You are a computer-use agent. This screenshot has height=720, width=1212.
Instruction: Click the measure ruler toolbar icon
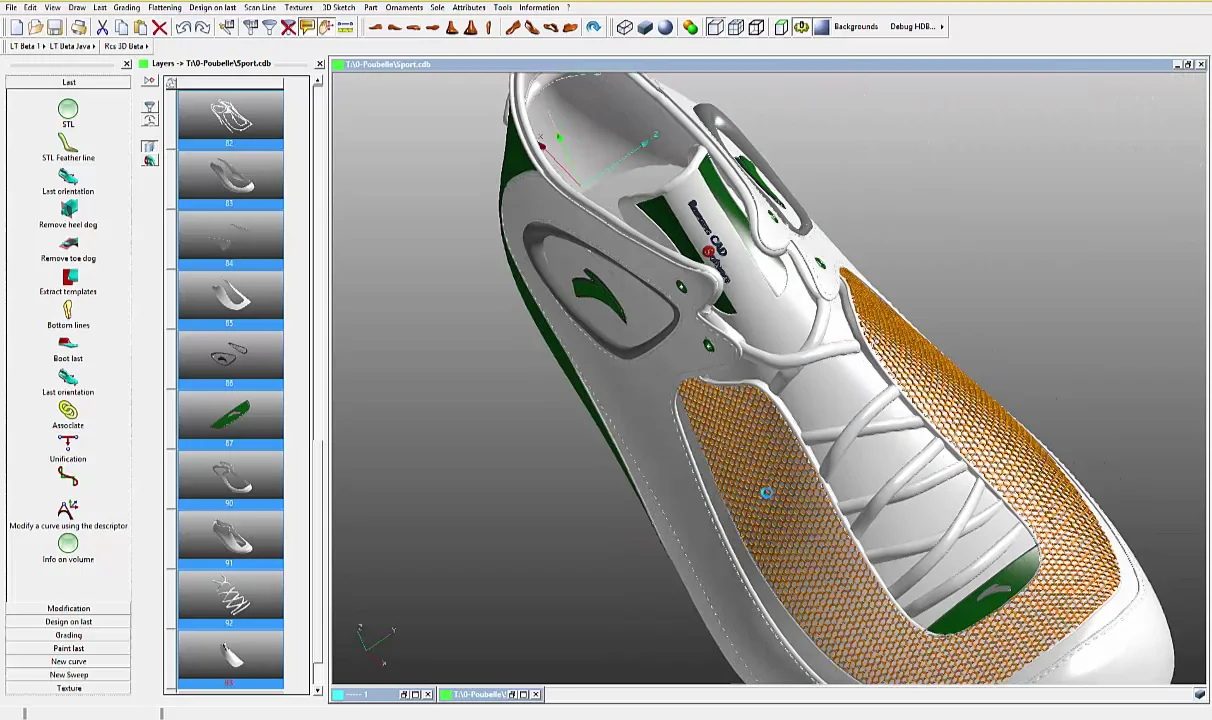(x=345, y=27)
